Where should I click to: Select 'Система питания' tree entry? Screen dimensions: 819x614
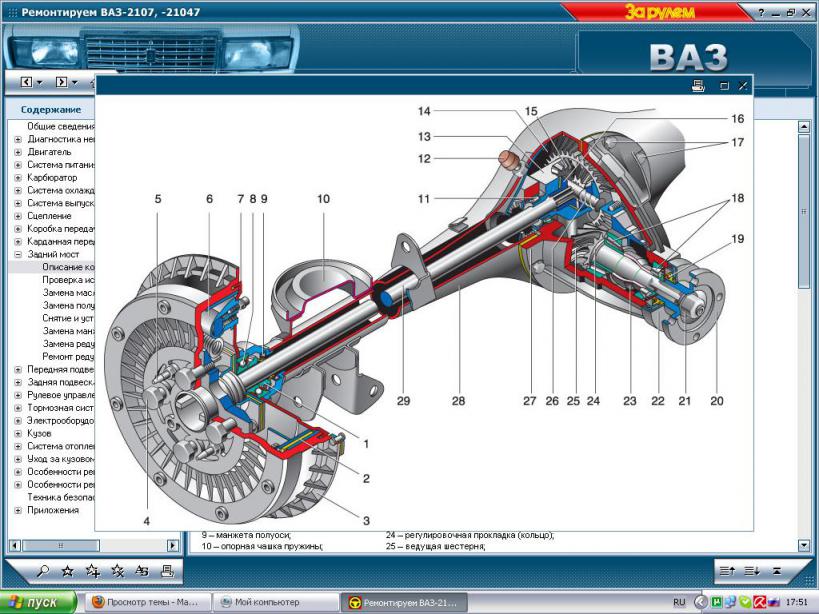61,165
